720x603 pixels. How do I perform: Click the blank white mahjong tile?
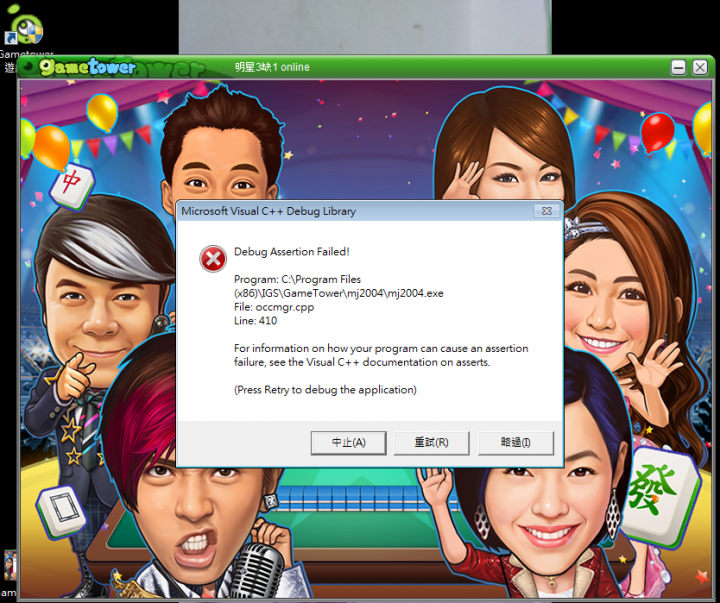(x=62, y=511)
